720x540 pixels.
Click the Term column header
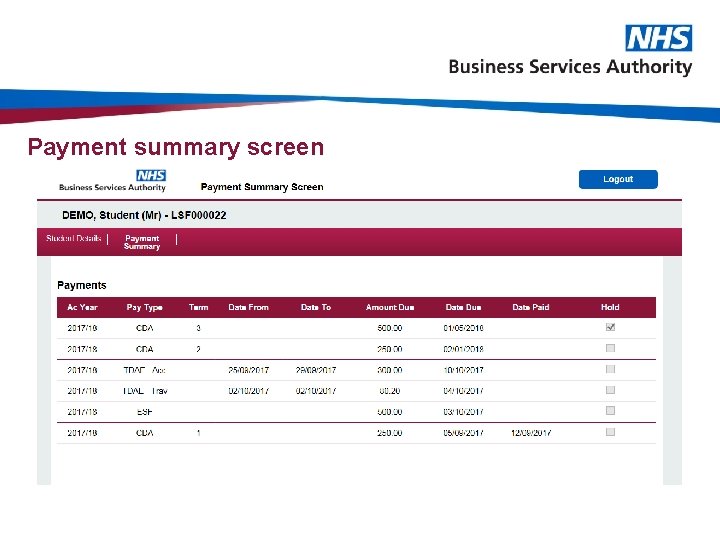[198, 307]
